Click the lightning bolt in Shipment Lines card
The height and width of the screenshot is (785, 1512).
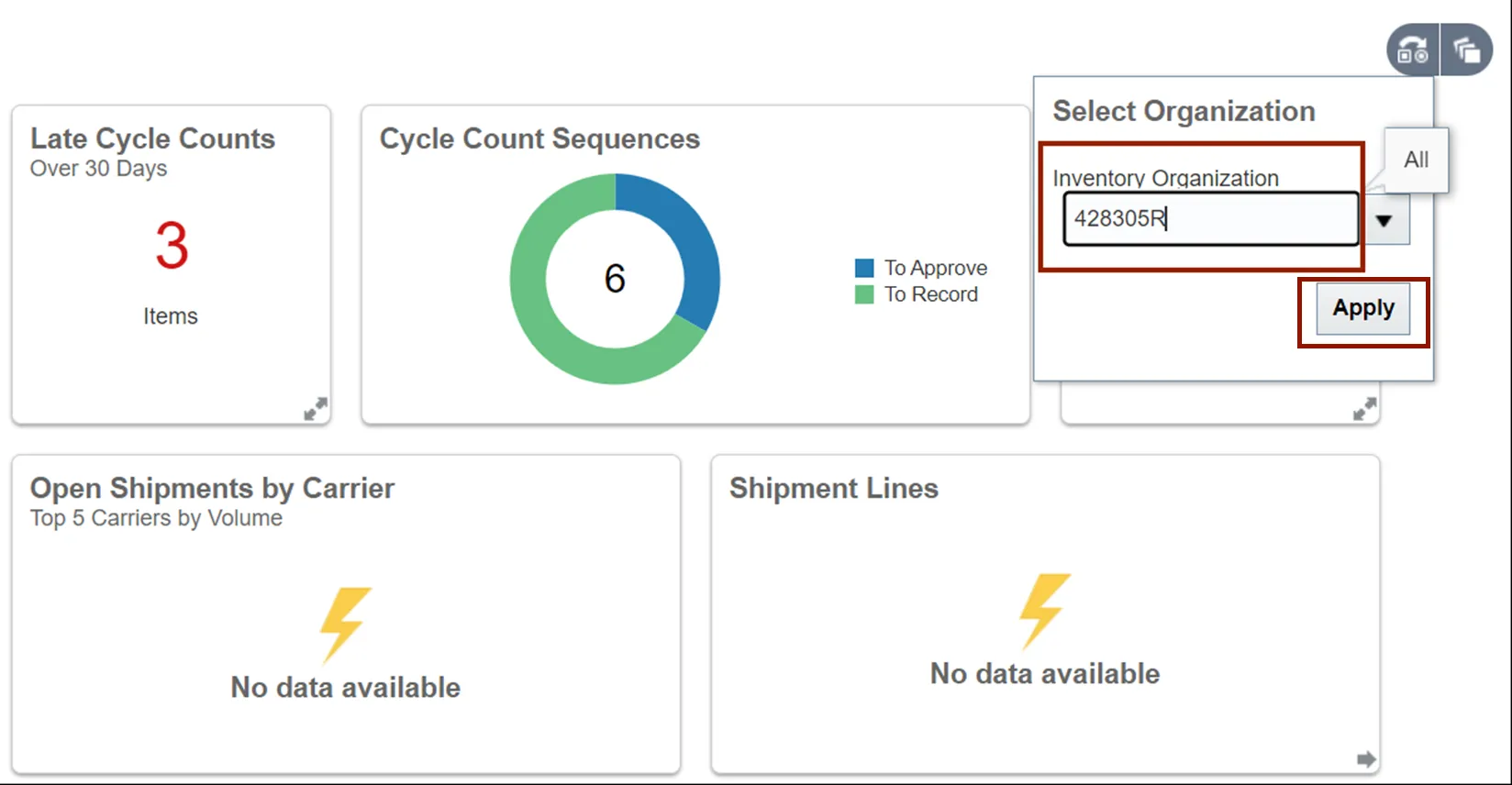click(1044, 610)
